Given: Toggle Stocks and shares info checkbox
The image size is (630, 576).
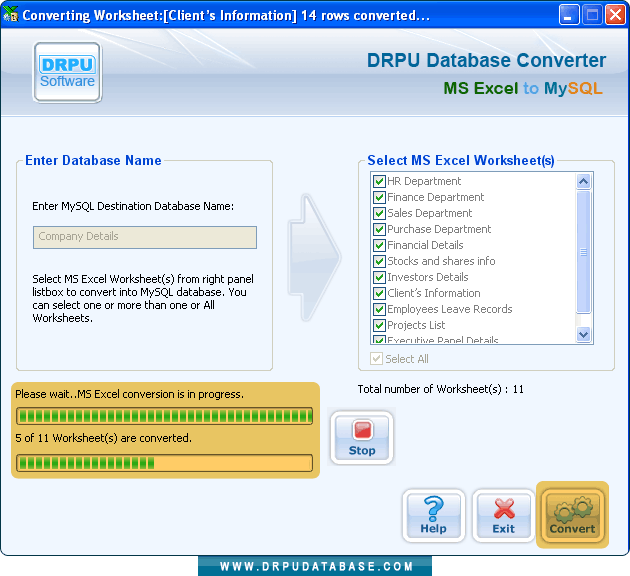Looking at the screenshot, I should (379, 261).
